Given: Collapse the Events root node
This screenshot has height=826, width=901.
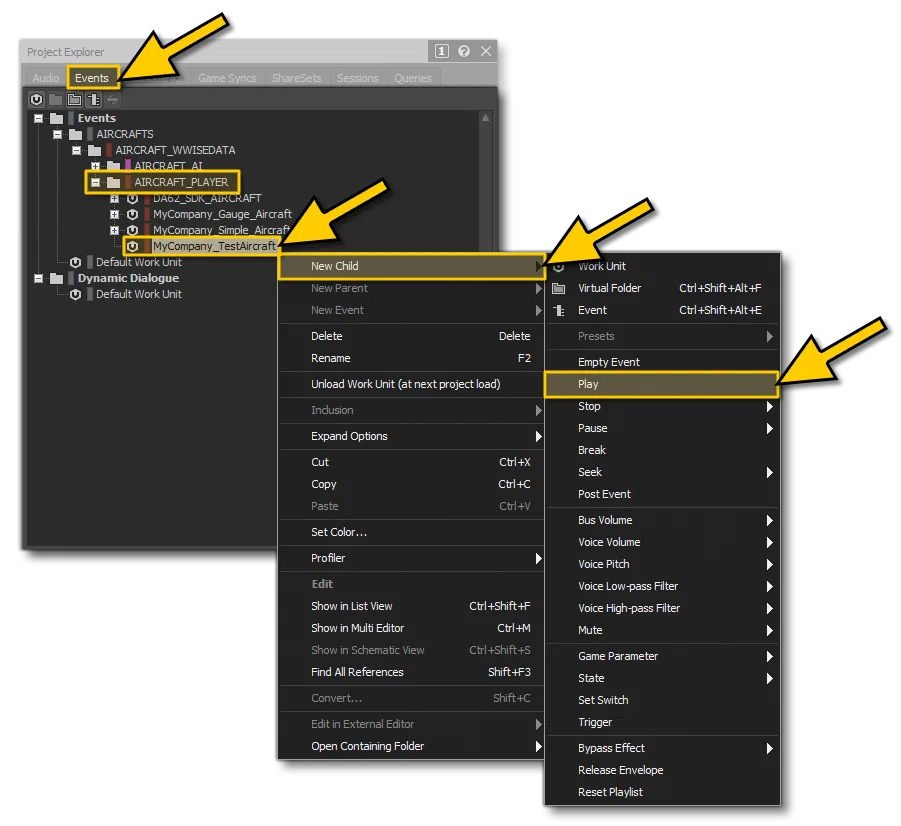Looking at the screenshot, I should pos(38,118).
